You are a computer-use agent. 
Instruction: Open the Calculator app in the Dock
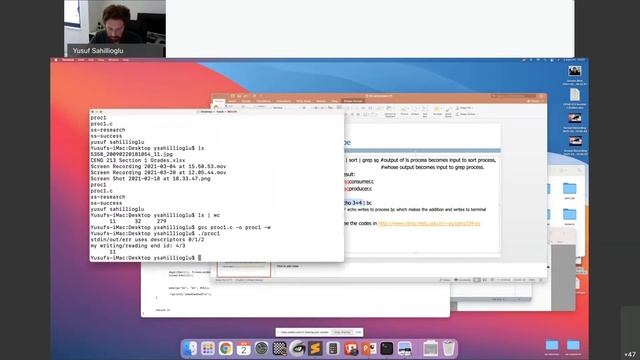click(x=333, y=349)
